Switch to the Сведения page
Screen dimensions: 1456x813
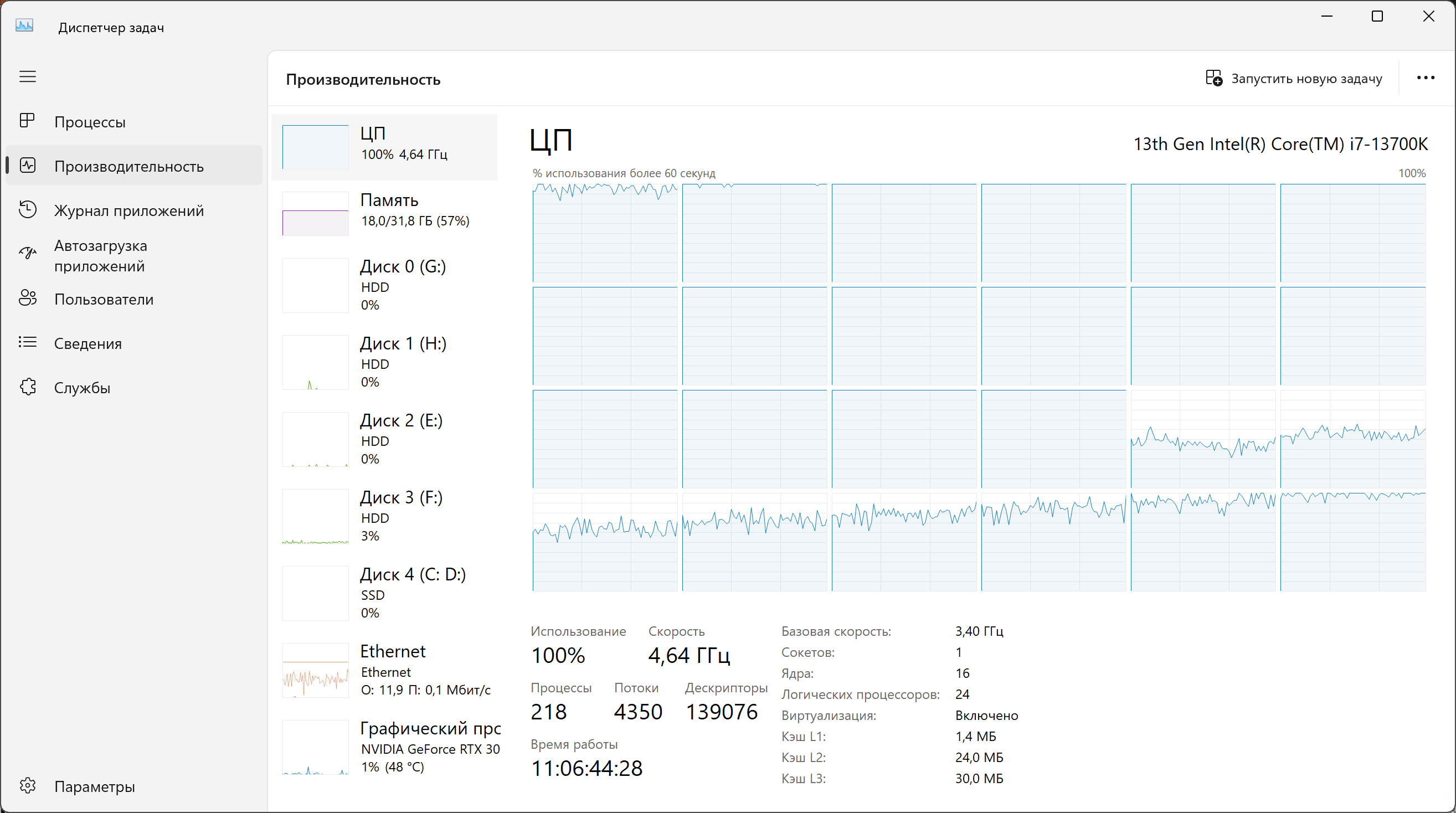click(88, 343)
